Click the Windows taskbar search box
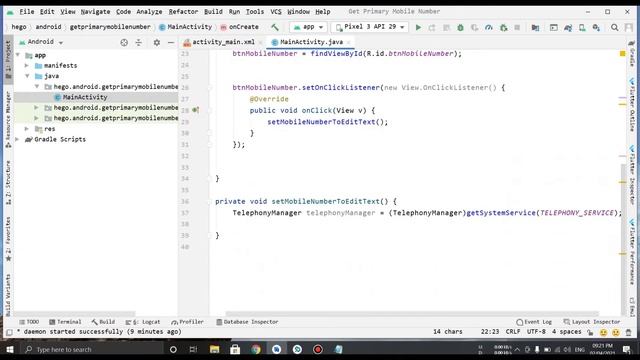This screenshot has height=360, width=640. pos(92,349)
